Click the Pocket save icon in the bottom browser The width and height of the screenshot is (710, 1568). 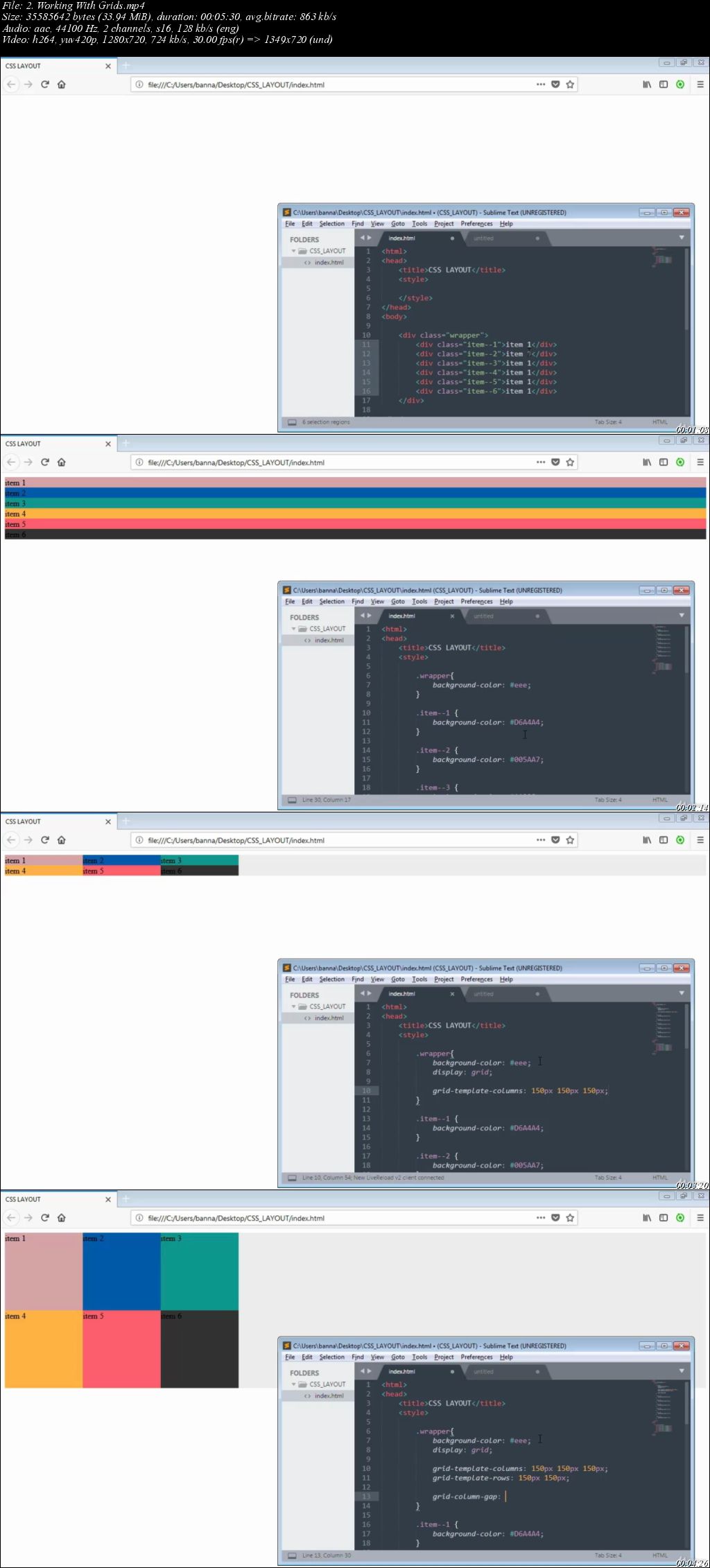(555, 1218)
